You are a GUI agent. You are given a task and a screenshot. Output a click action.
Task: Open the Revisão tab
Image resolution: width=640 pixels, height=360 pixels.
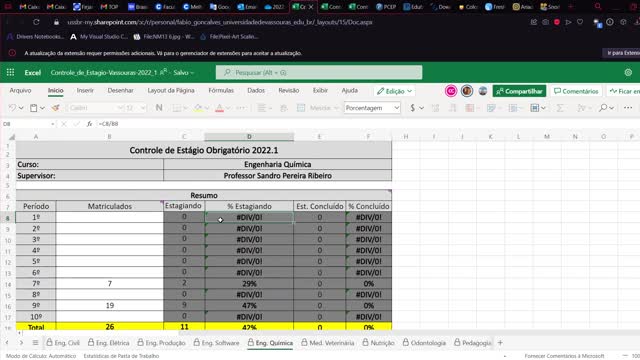tap(289, 90)
